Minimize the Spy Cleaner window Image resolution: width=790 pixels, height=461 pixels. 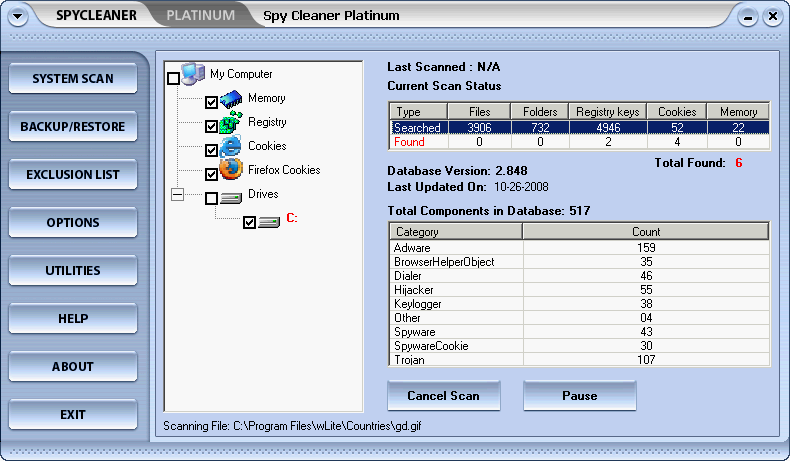[x=748, y=18]
